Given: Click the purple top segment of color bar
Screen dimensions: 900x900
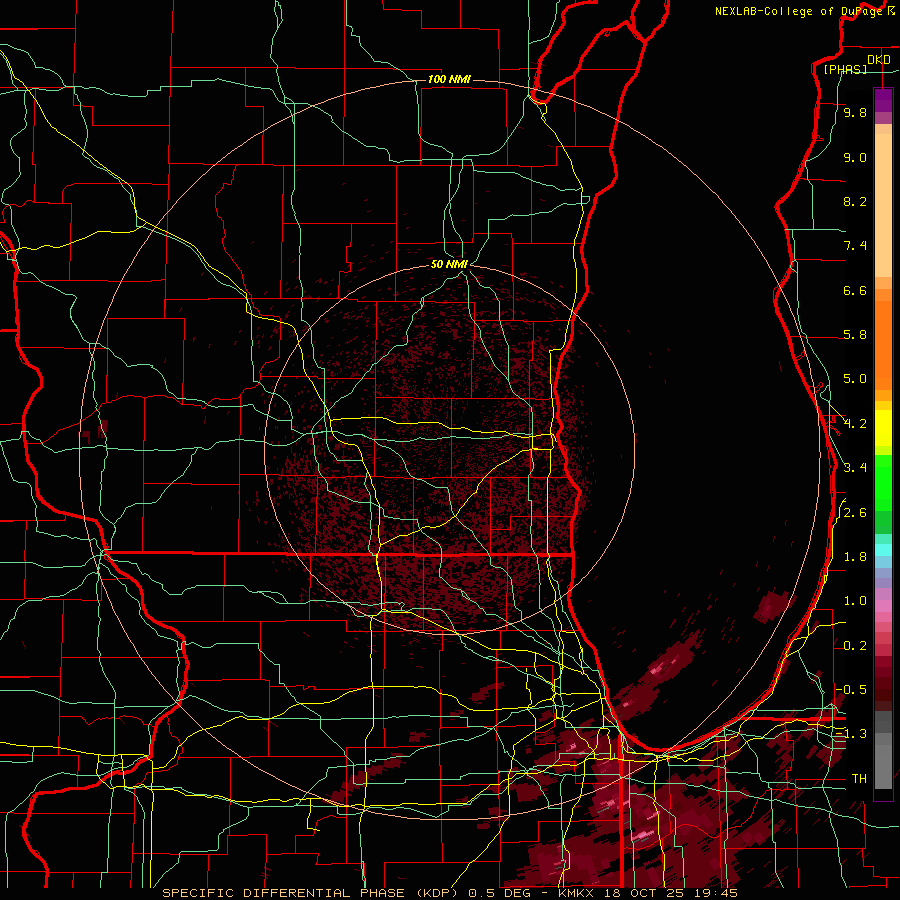Looking at the screenshot, I should click(x=883, y=100).
